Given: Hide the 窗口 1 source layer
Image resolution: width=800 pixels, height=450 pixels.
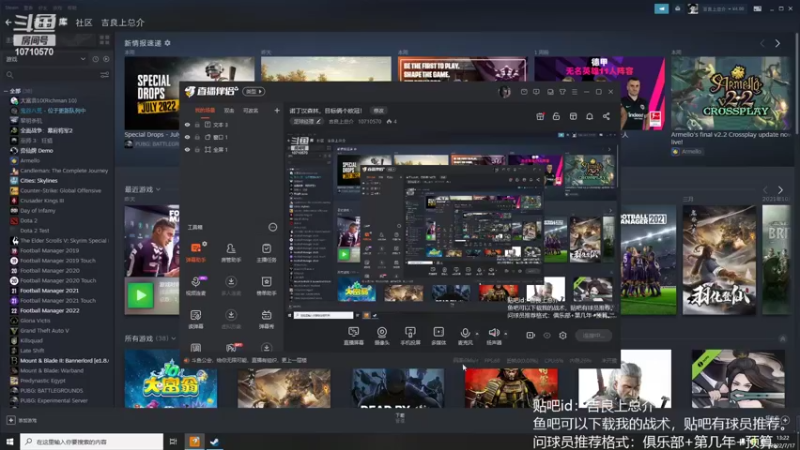Looking at the screenshot, I should [187, 137].
